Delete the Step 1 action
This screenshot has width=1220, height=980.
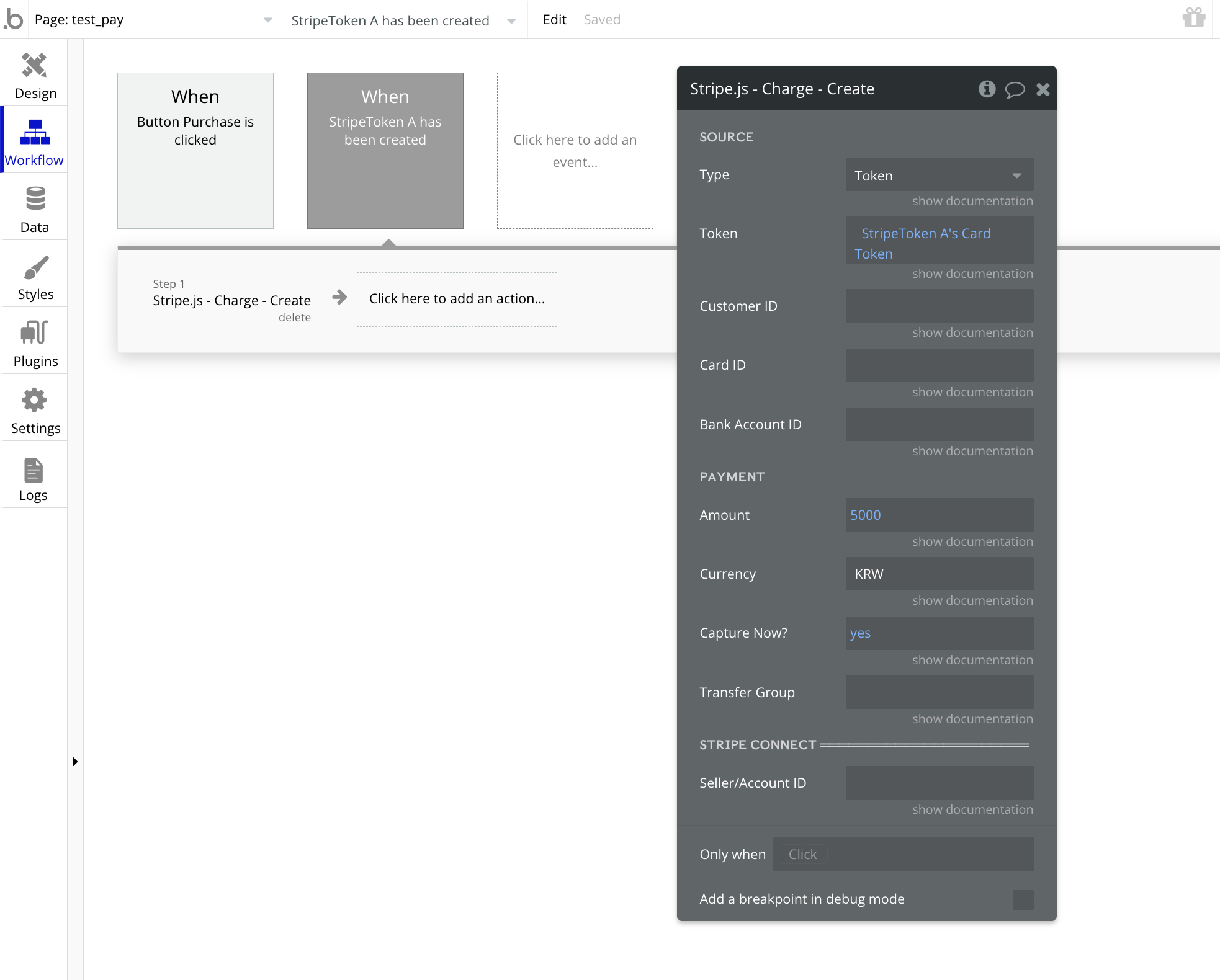[294, 318]
